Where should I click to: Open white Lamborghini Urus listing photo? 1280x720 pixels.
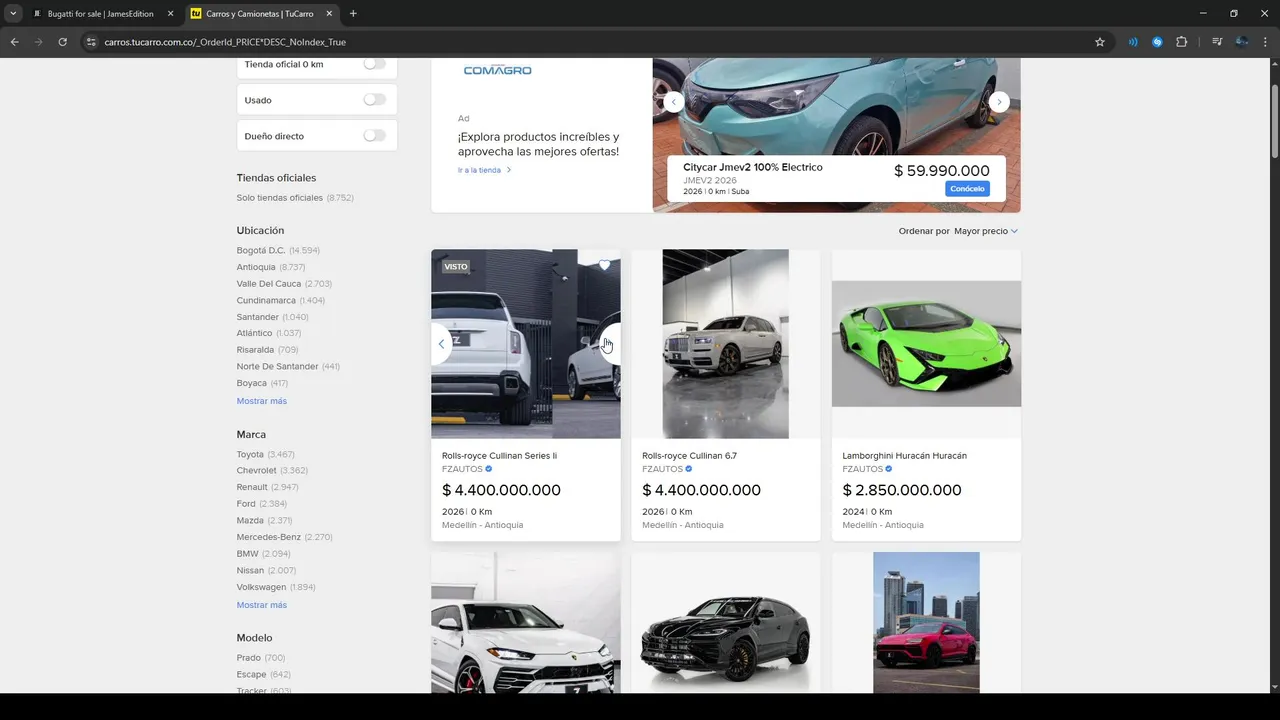525,622
